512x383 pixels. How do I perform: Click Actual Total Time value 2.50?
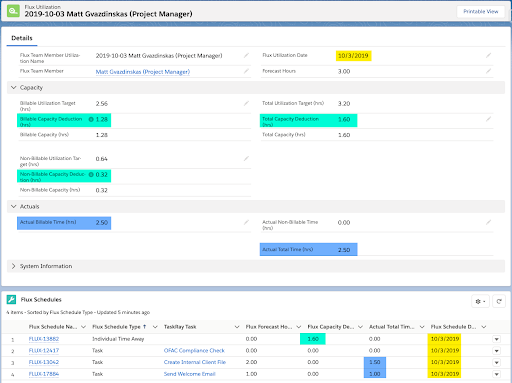[344, 250]
